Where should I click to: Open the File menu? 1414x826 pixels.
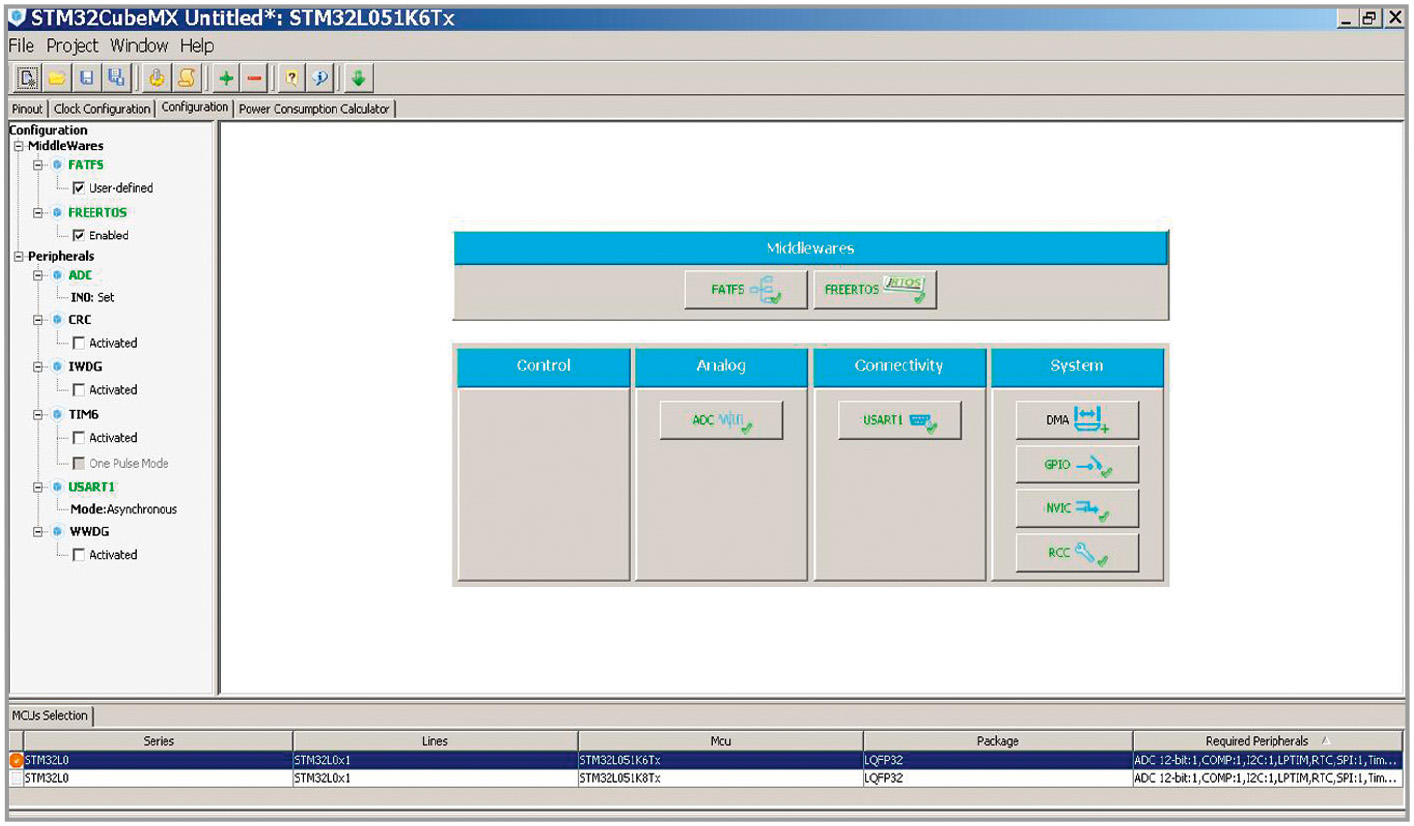pyautogui.click(x=21, y=46)
